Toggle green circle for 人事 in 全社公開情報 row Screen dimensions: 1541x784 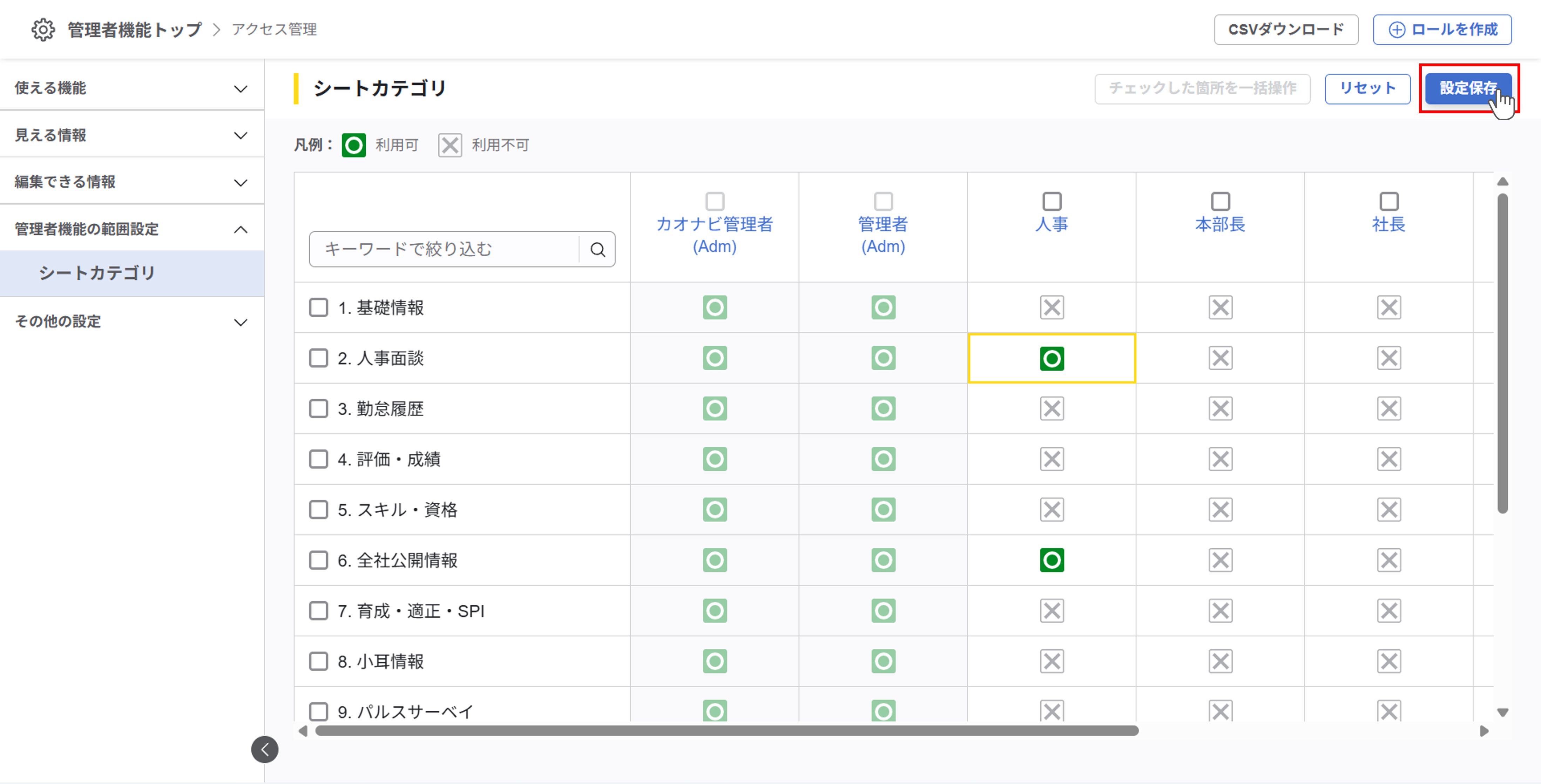[1052, 560]
